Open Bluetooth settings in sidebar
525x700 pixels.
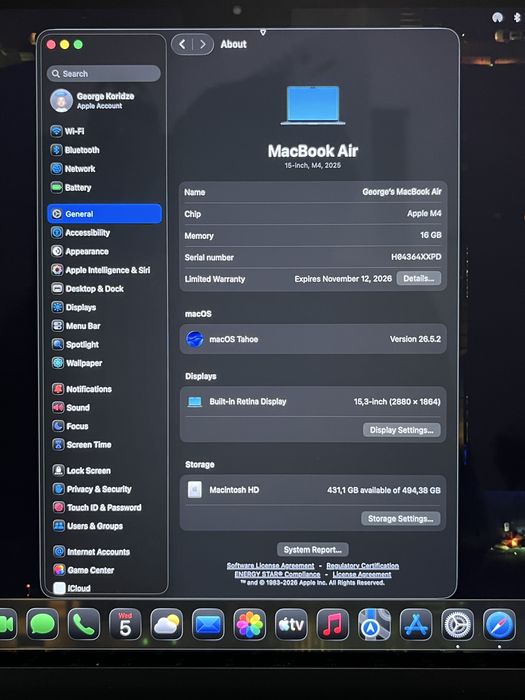pos(75,150)
